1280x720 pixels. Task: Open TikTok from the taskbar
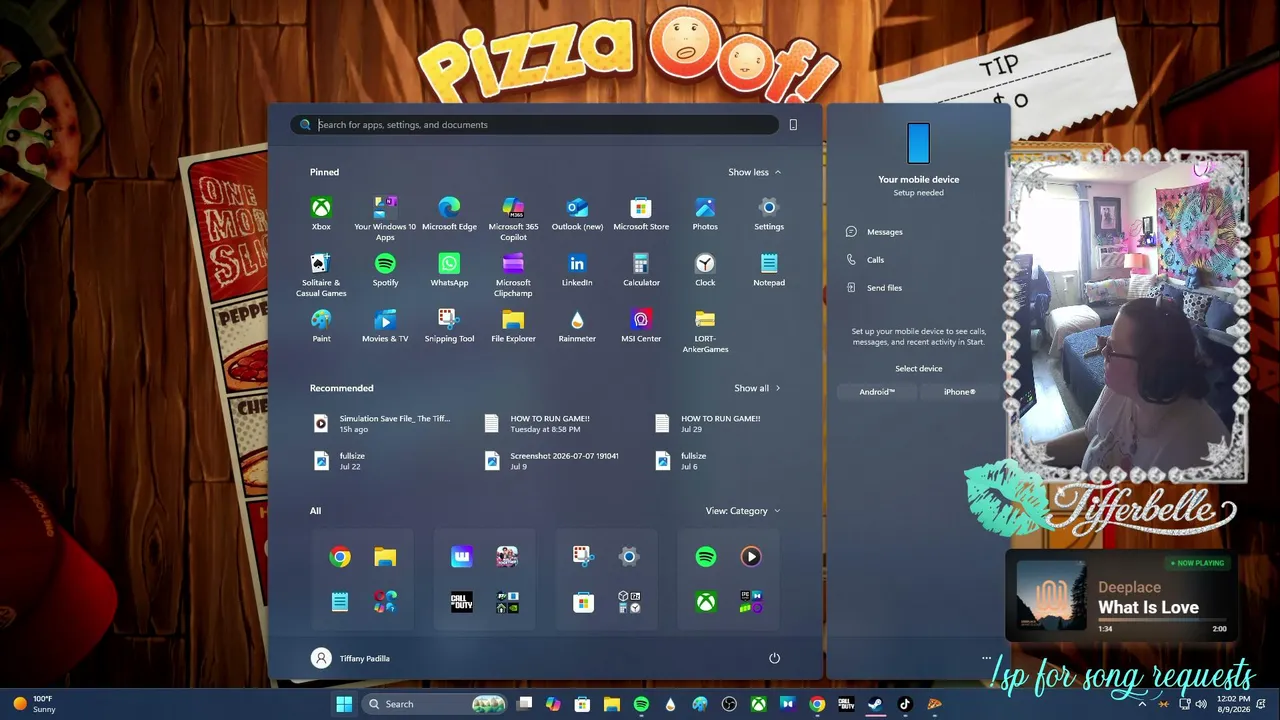(x=905, y=704)
